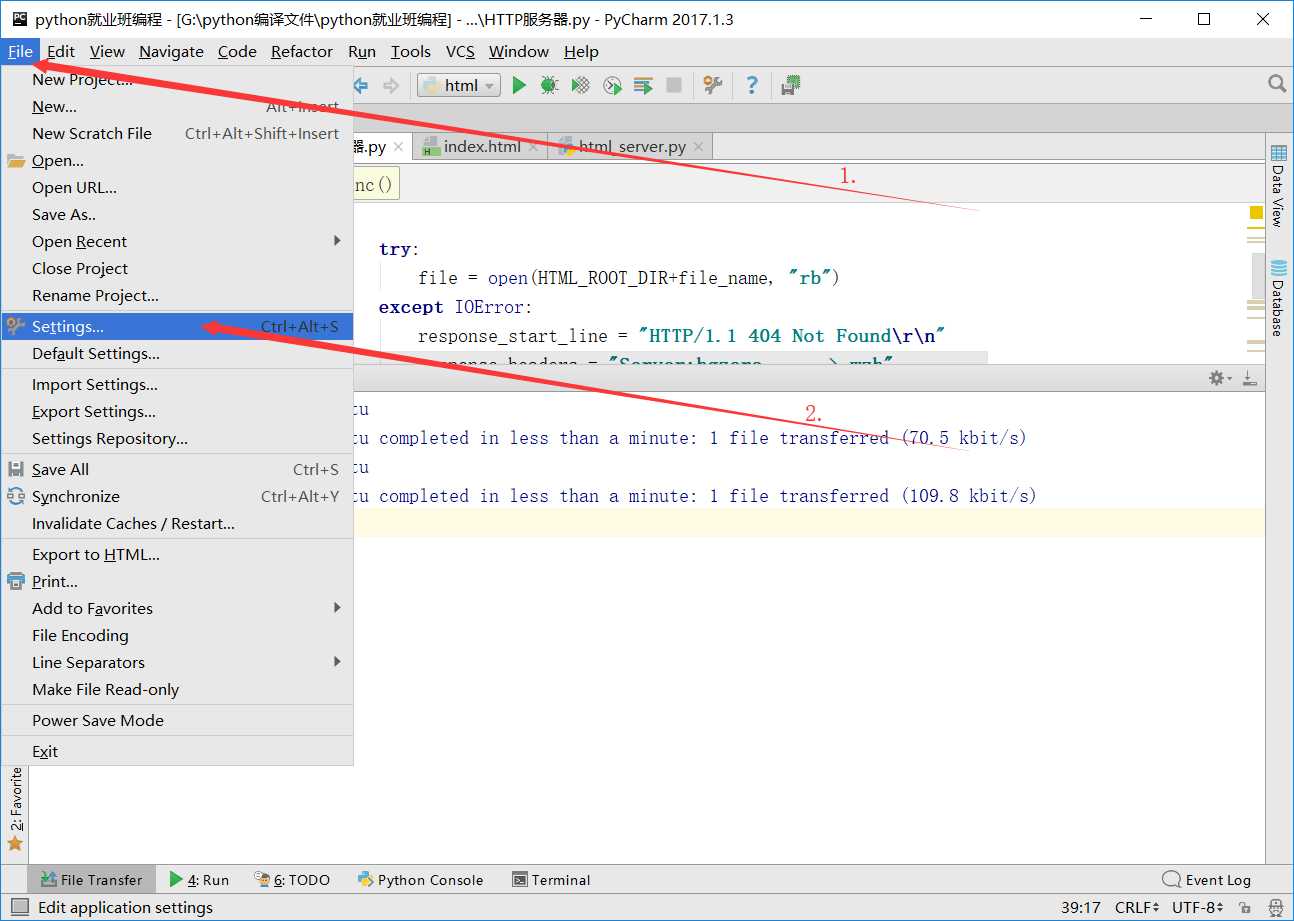This screenshot has width=1294, height=921.
Task: Open the Event Log tool window
Action: tap(1206, 880)
